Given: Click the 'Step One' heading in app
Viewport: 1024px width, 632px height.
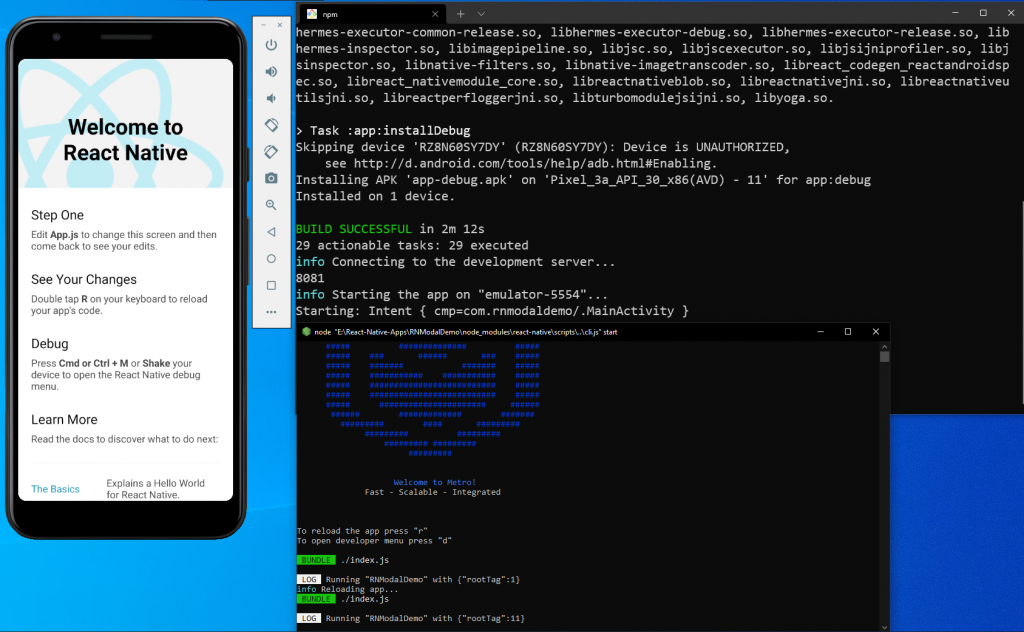Looking at the screenshot, I should (57, 215).
